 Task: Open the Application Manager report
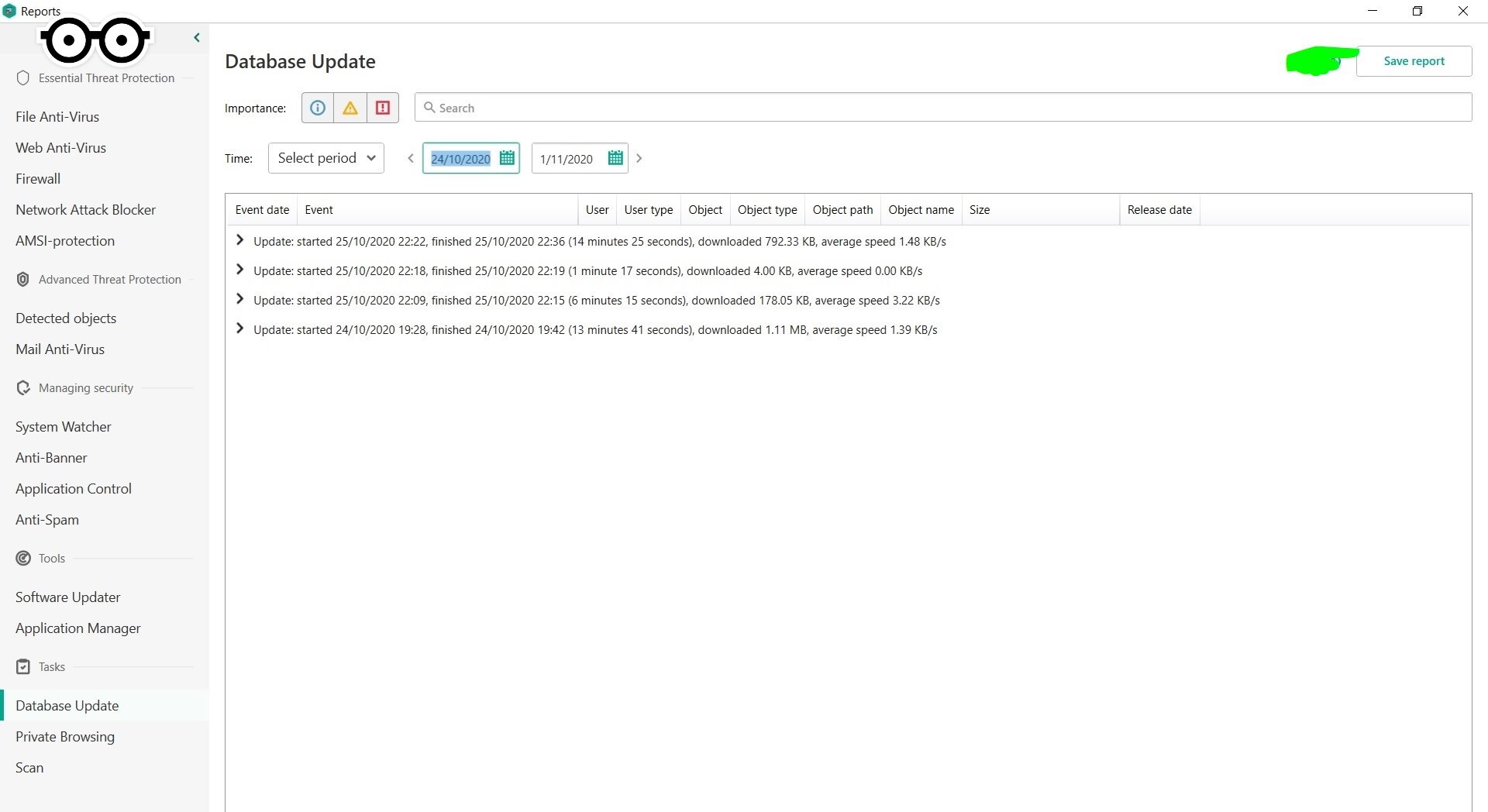(x=78, y=628)
